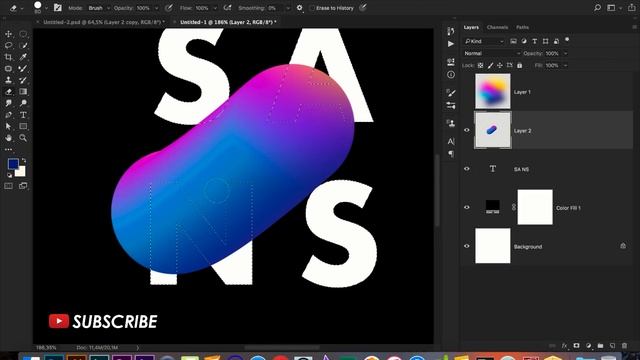Select the Type tool
Viewport: 640px width, 360px height.
pyautogui.click(x=23, y=115)
